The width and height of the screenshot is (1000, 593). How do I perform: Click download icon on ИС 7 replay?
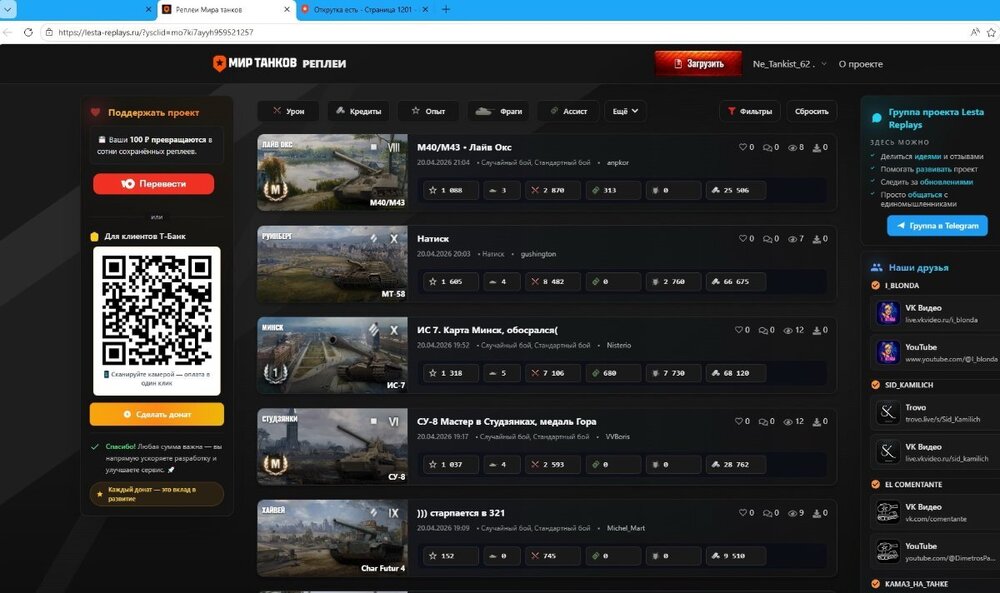[816, 330]
